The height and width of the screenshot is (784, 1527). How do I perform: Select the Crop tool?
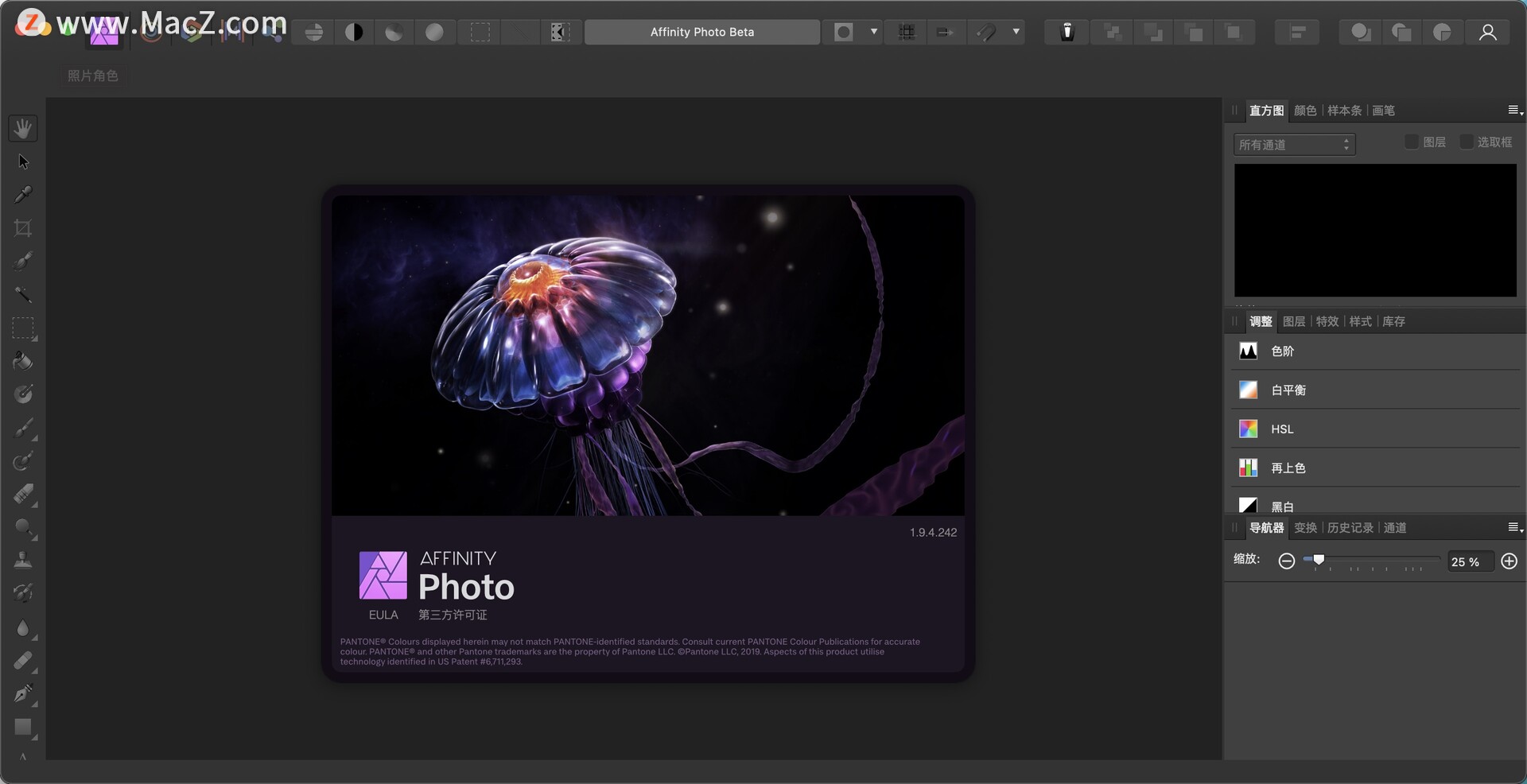click(x=23, y=229)
